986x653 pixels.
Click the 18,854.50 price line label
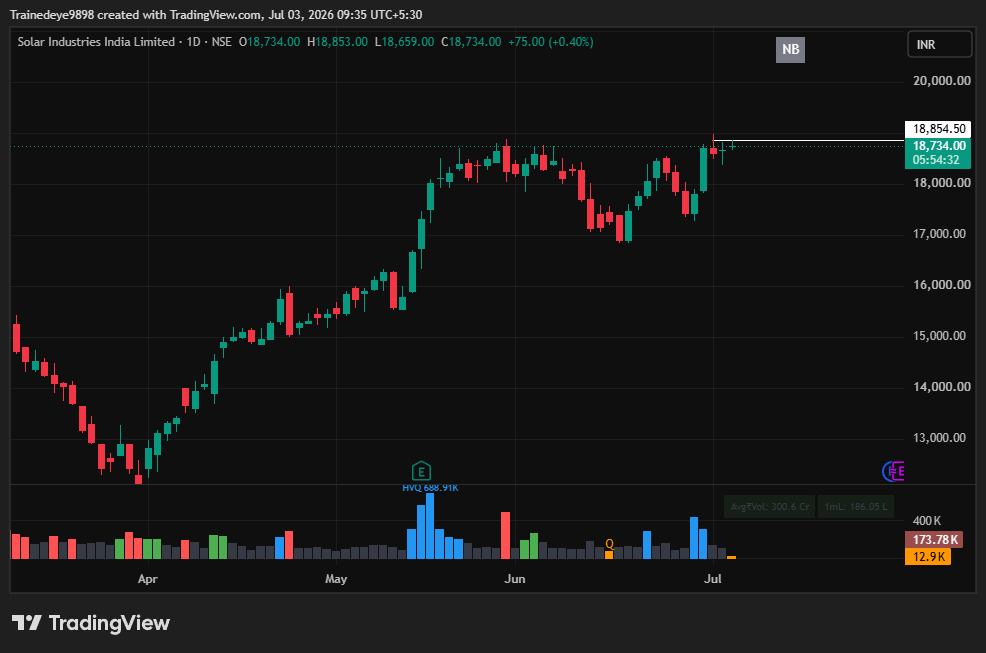point(938,129)
